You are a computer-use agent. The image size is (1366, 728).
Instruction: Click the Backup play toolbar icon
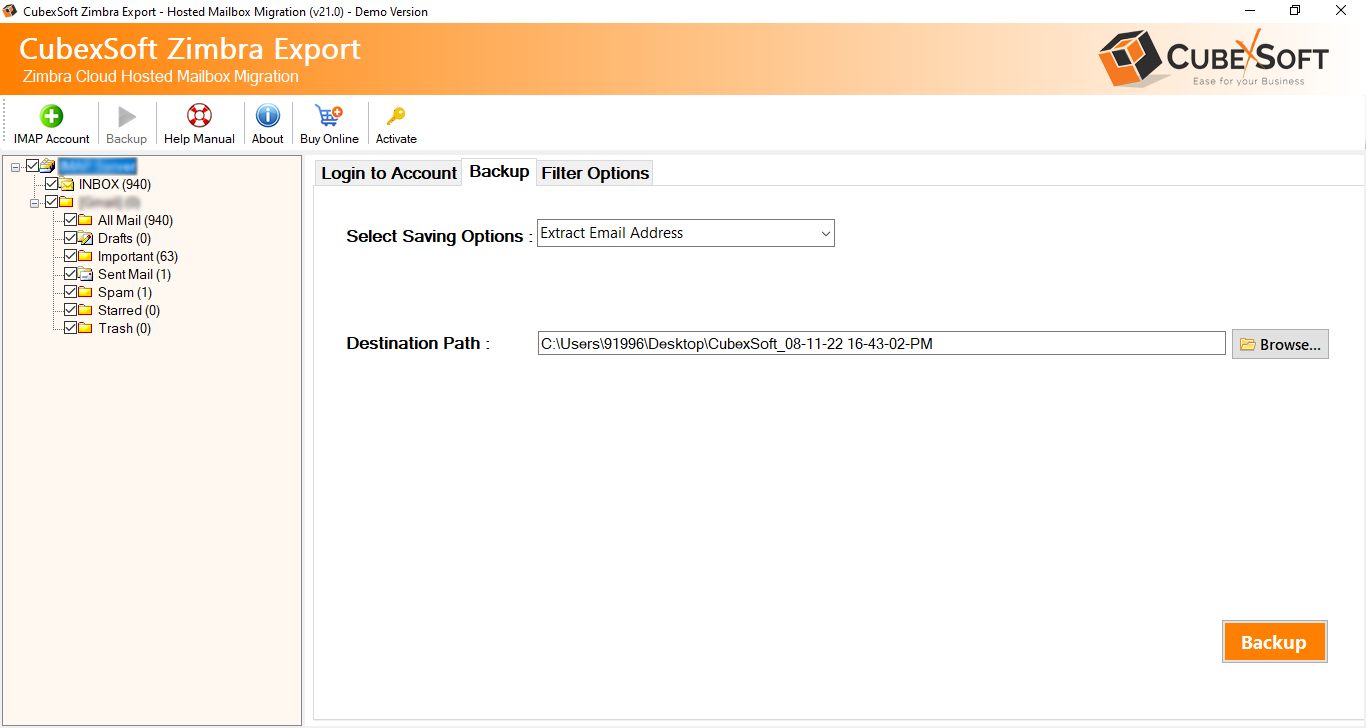tap(126, 116)
